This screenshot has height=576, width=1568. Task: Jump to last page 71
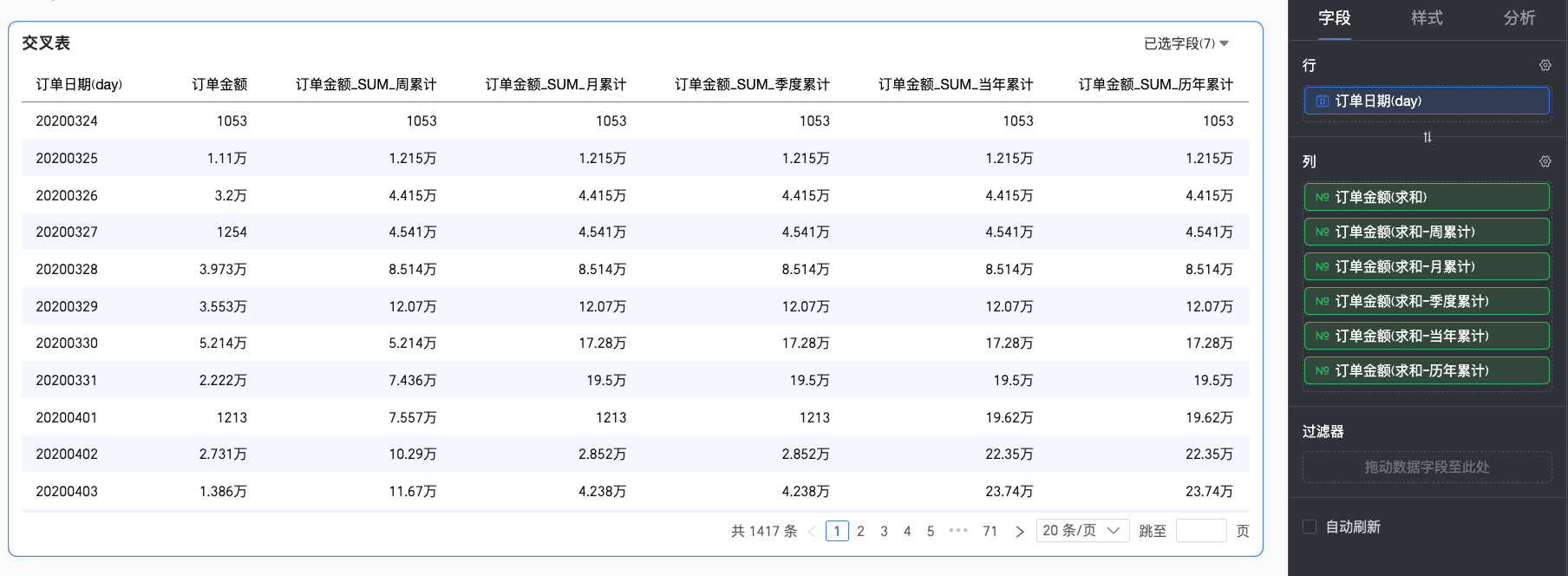coord(990,531)
